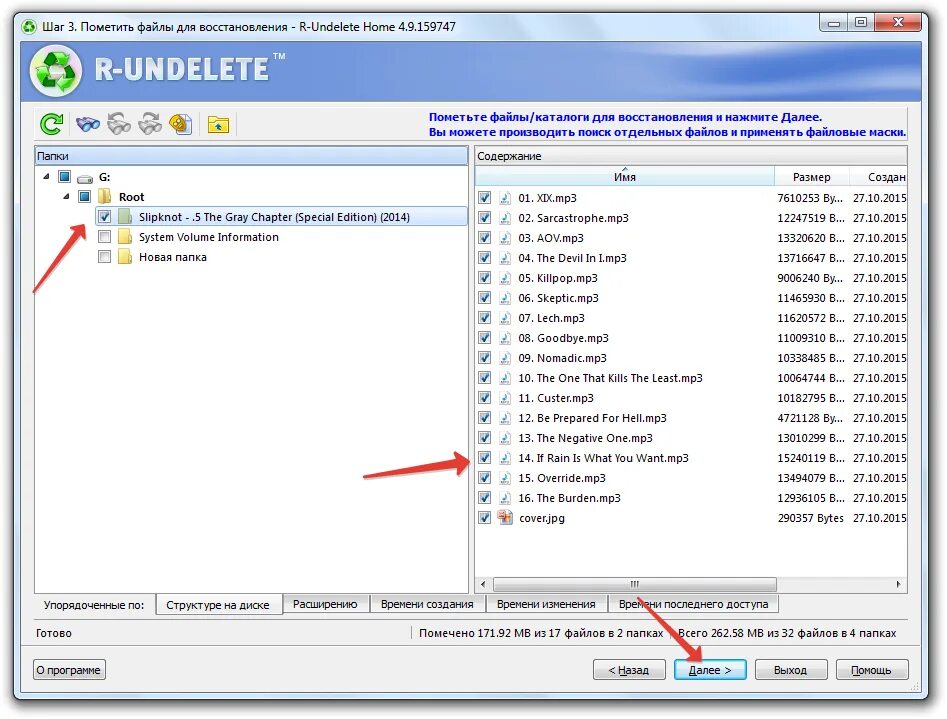Select the file 09. Nomadic.mp3
The image size is (947, 719).
click(562, 358)
